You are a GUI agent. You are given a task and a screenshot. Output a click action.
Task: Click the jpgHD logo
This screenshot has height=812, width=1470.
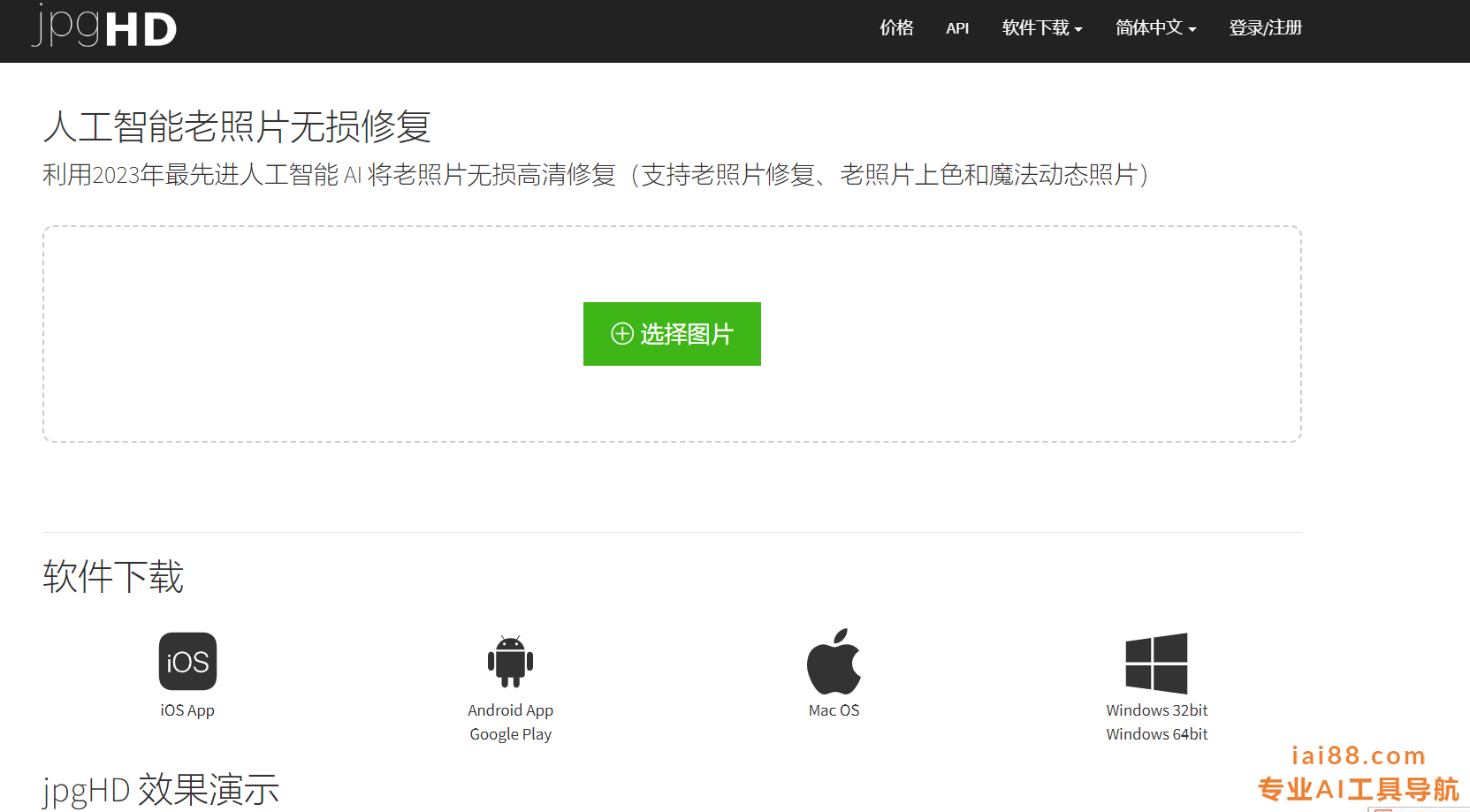pyautogui.click(x=104, y=27)
